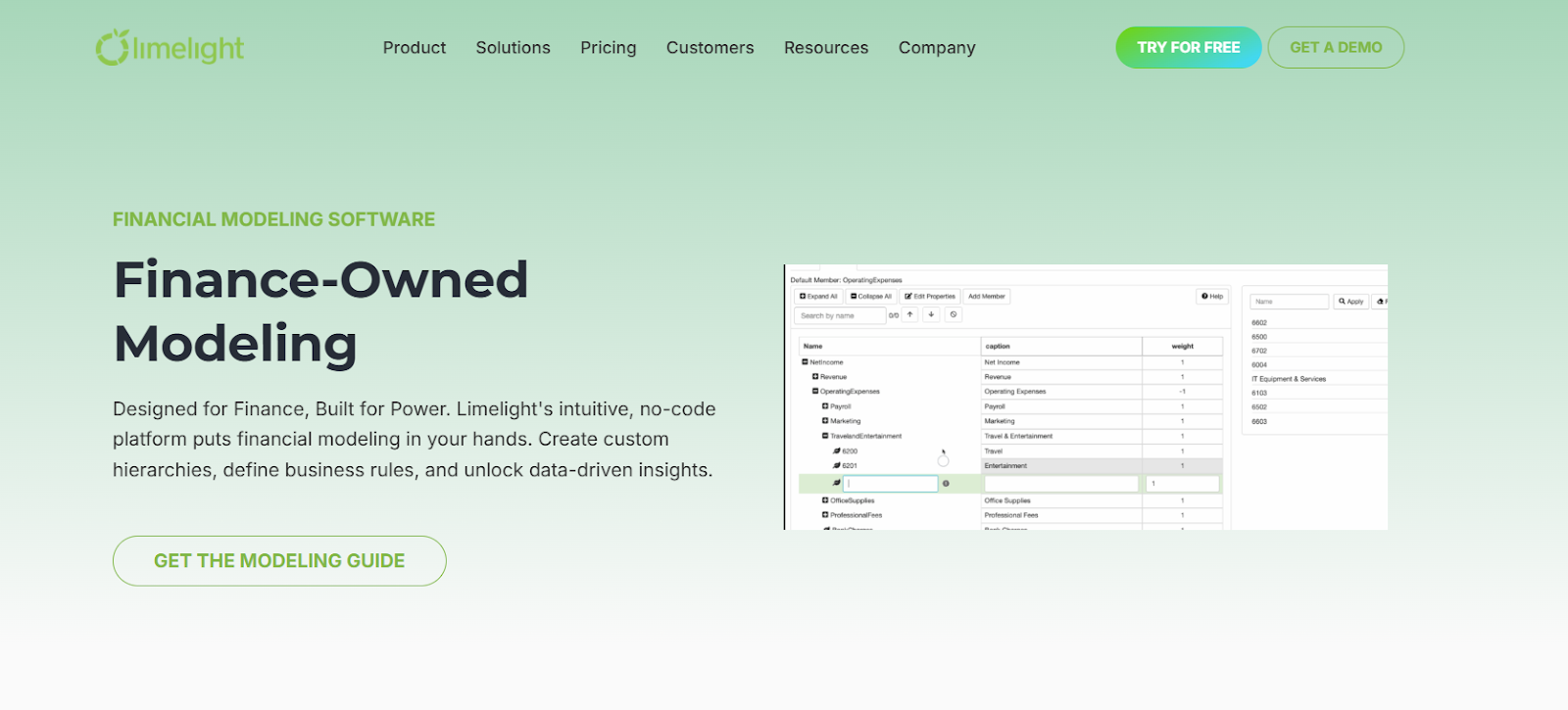
Task: Select '6500' in the right list
Action: click(x=1259, y=337)
